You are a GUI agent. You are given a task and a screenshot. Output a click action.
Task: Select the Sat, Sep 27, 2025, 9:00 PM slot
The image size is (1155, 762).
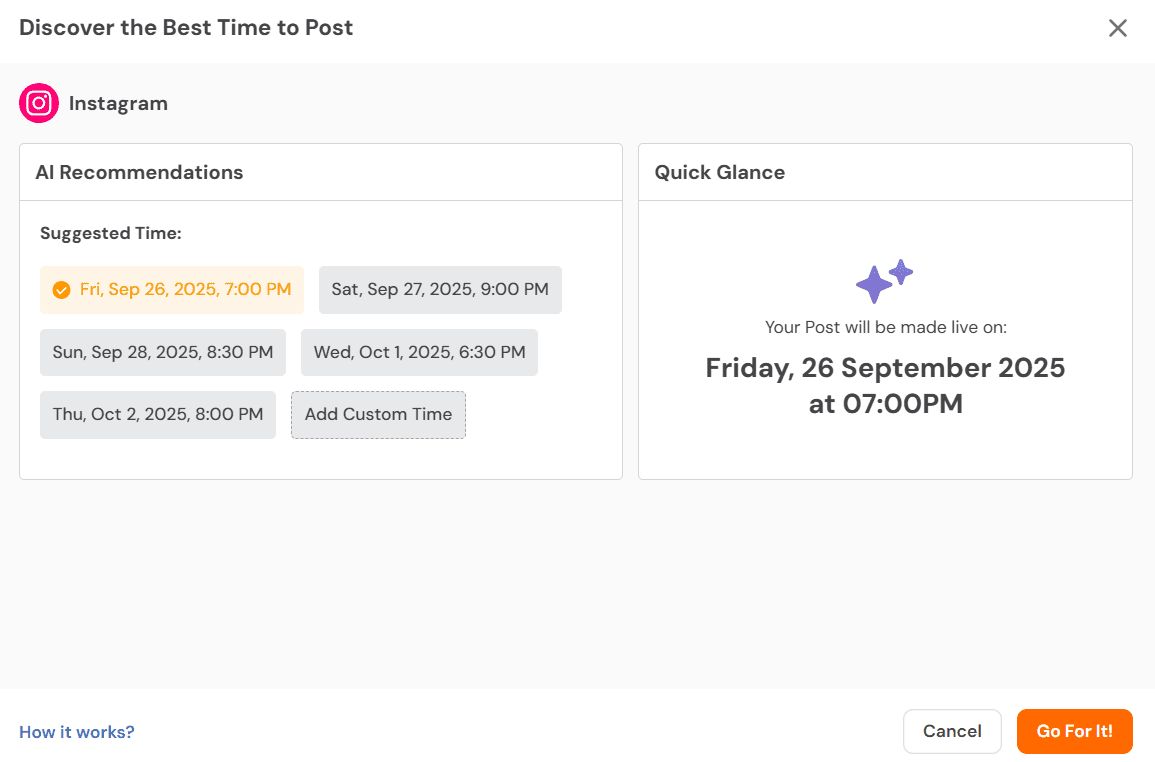440,289
